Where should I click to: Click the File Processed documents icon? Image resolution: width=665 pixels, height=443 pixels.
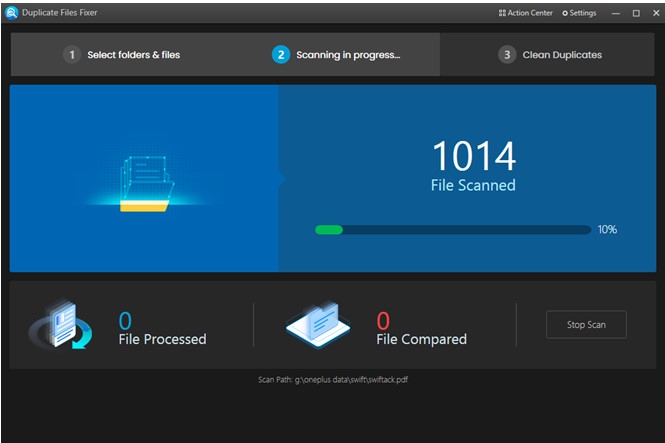[60, 323]
